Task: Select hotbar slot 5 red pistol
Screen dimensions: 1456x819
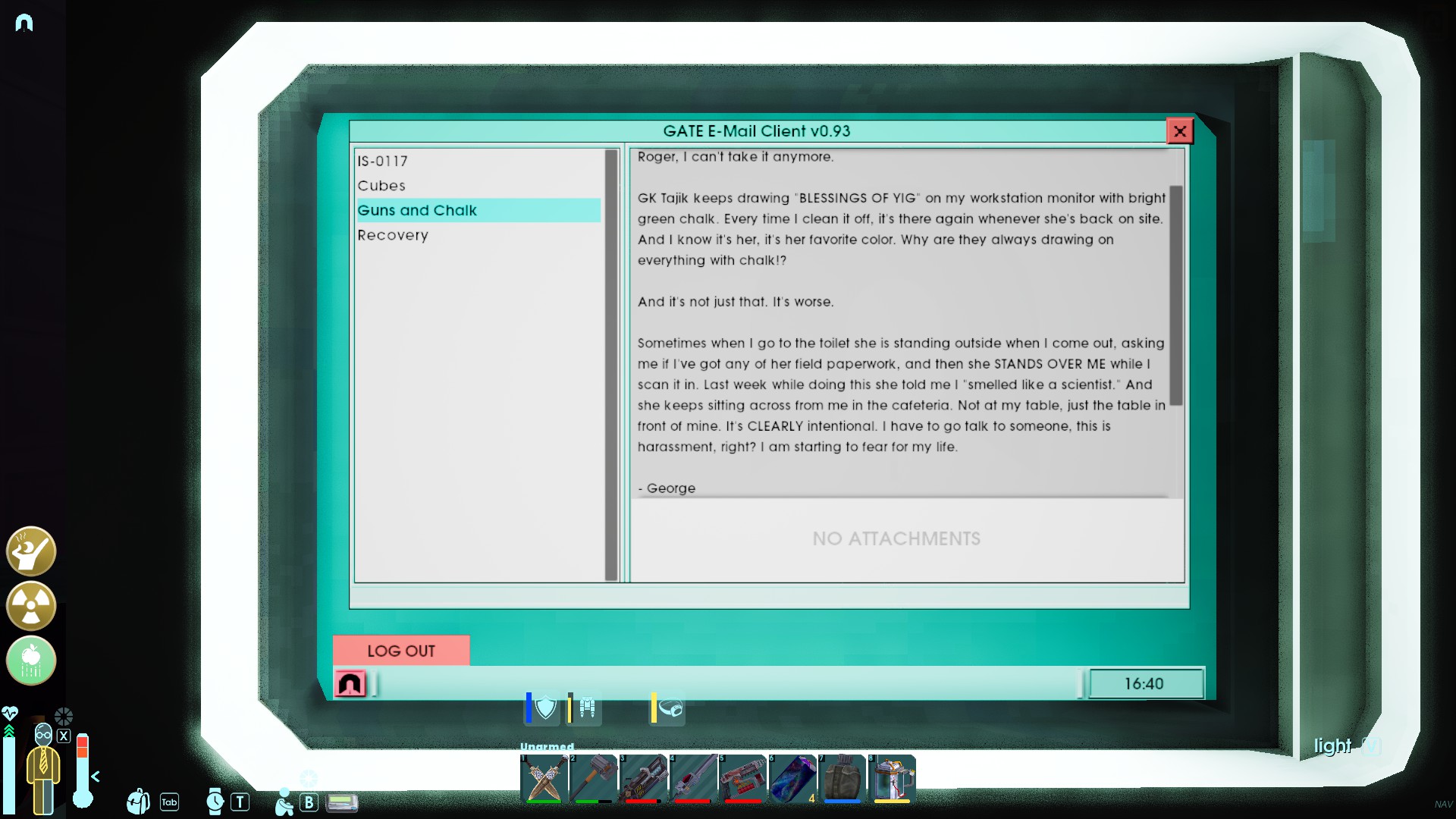Action: [742, 779]
